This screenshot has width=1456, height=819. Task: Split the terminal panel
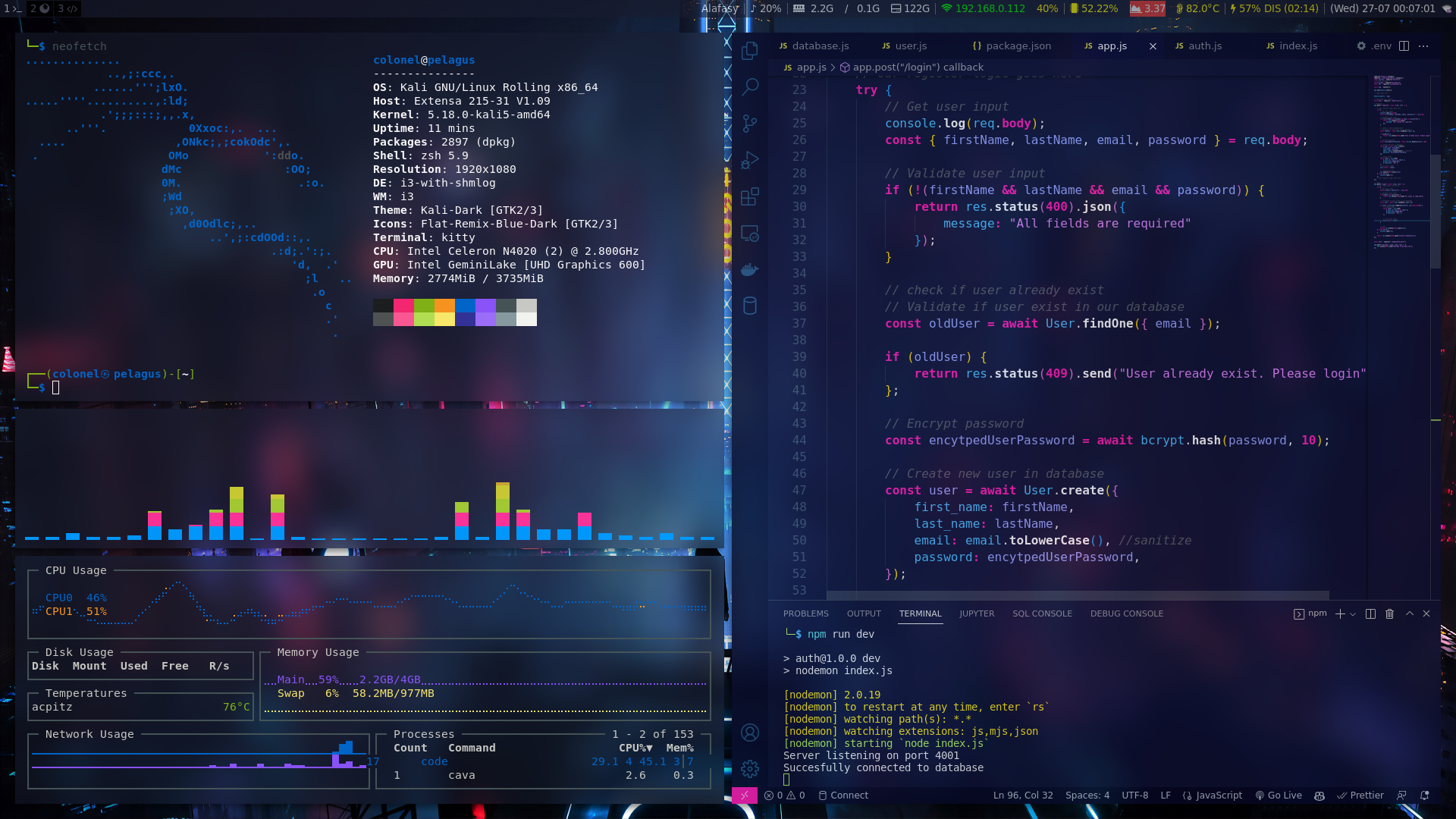pos(1370,613)
